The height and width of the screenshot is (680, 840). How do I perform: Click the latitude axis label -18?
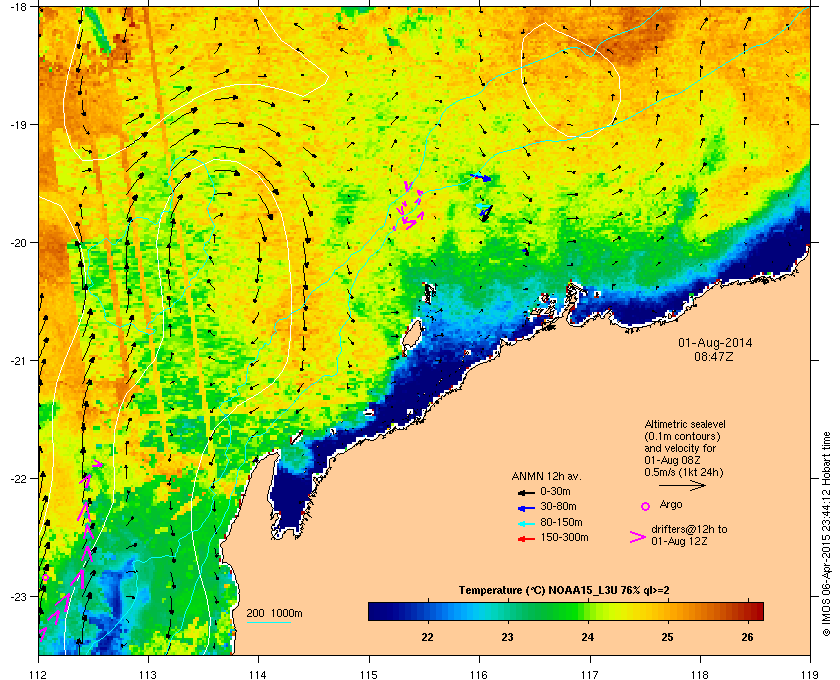pos(18,6)
